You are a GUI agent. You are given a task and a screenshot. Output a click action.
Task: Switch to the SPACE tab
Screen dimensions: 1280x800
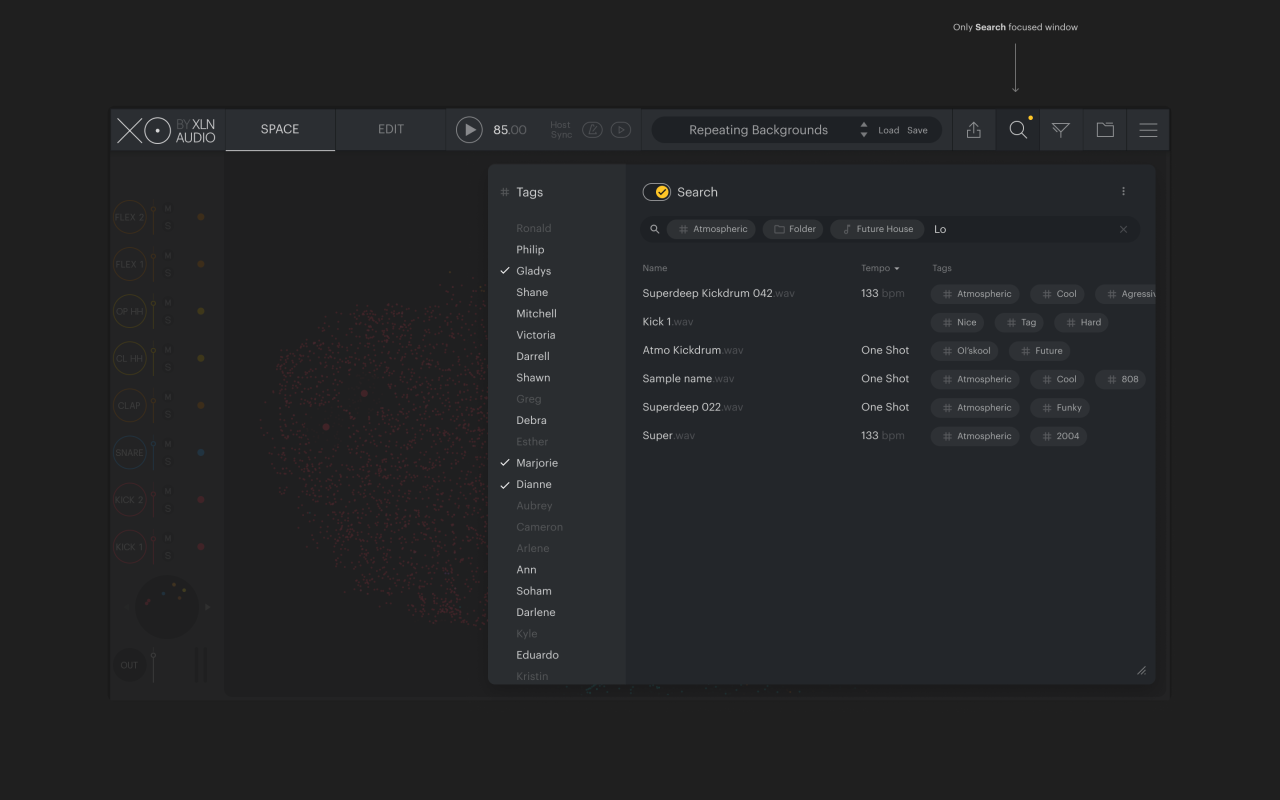point(280,130)
